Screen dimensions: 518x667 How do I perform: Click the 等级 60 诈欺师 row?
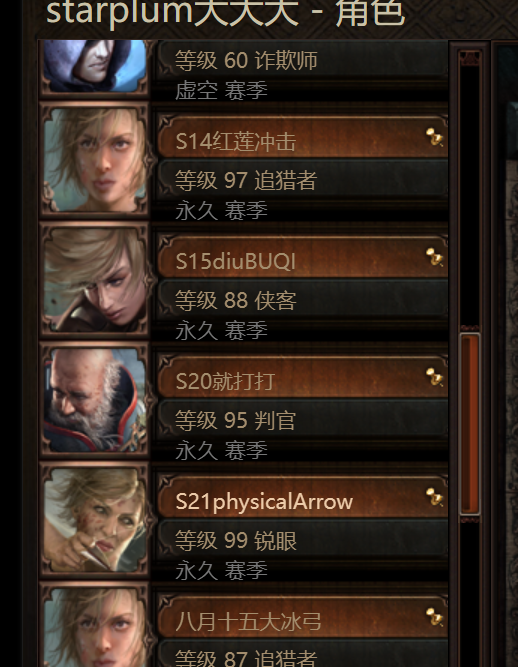pyautogui.click(x=302, y=60)
